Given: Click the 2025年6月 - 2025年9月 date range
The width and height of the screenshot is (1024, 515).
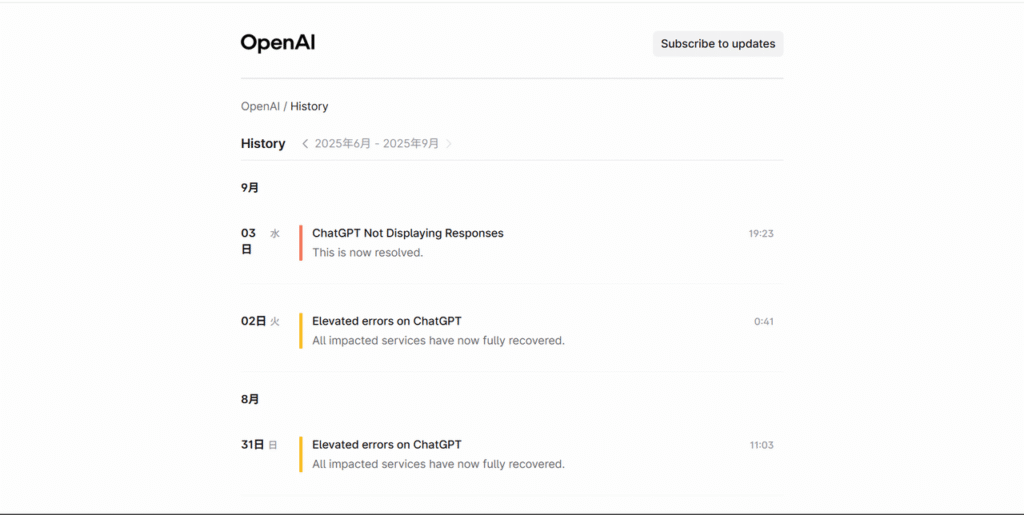Looking at the screenshot, I should click(x=377, y=144).
